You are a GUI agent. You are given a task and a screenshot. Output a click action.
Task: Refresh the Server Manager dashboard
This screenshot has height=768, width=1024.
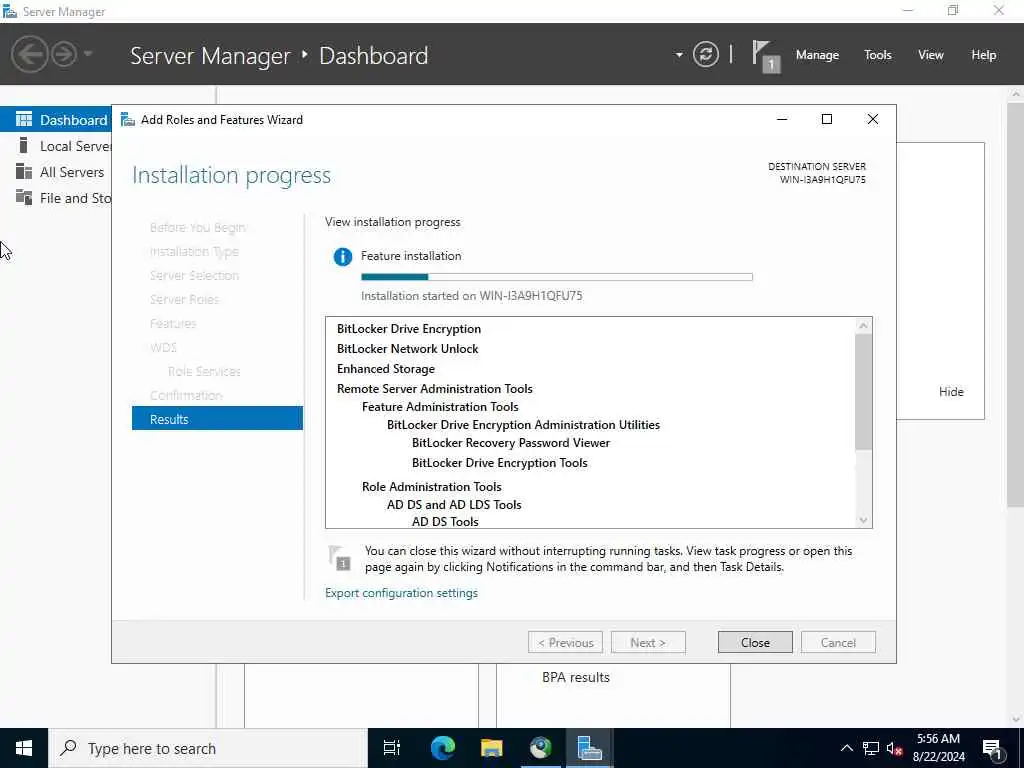(705, 54)
